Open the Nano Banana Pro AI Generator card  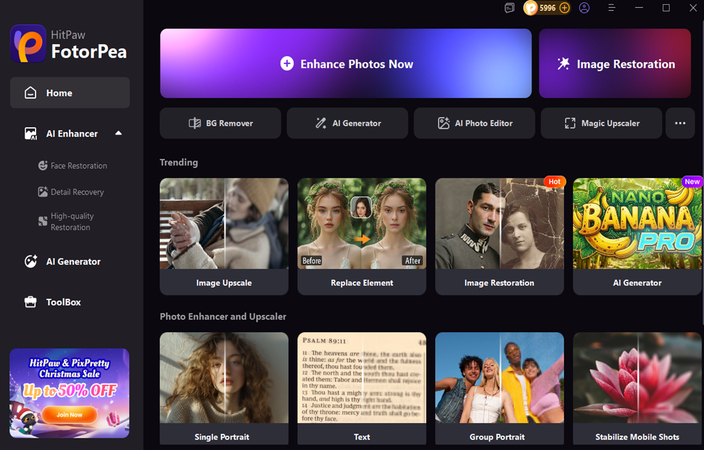(x=637, y=236)
